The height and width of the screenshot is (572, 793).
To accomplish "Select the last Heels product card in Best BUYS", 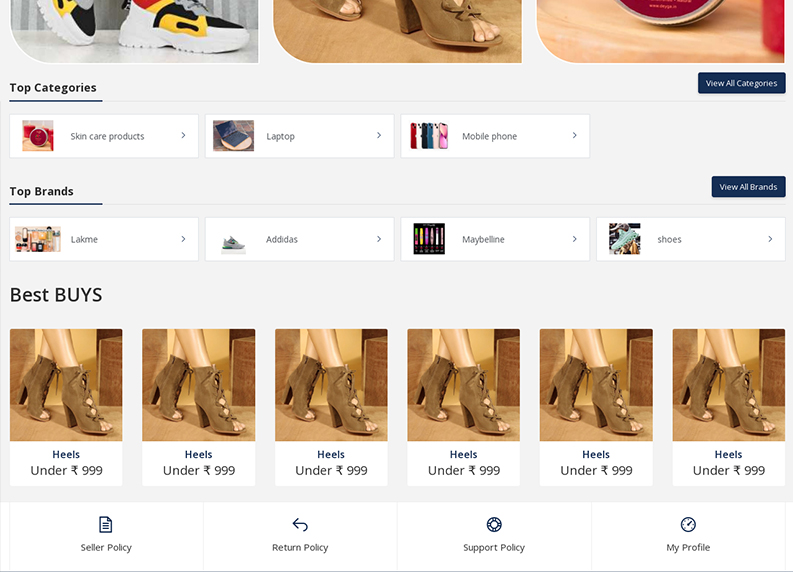I will 728,406.
